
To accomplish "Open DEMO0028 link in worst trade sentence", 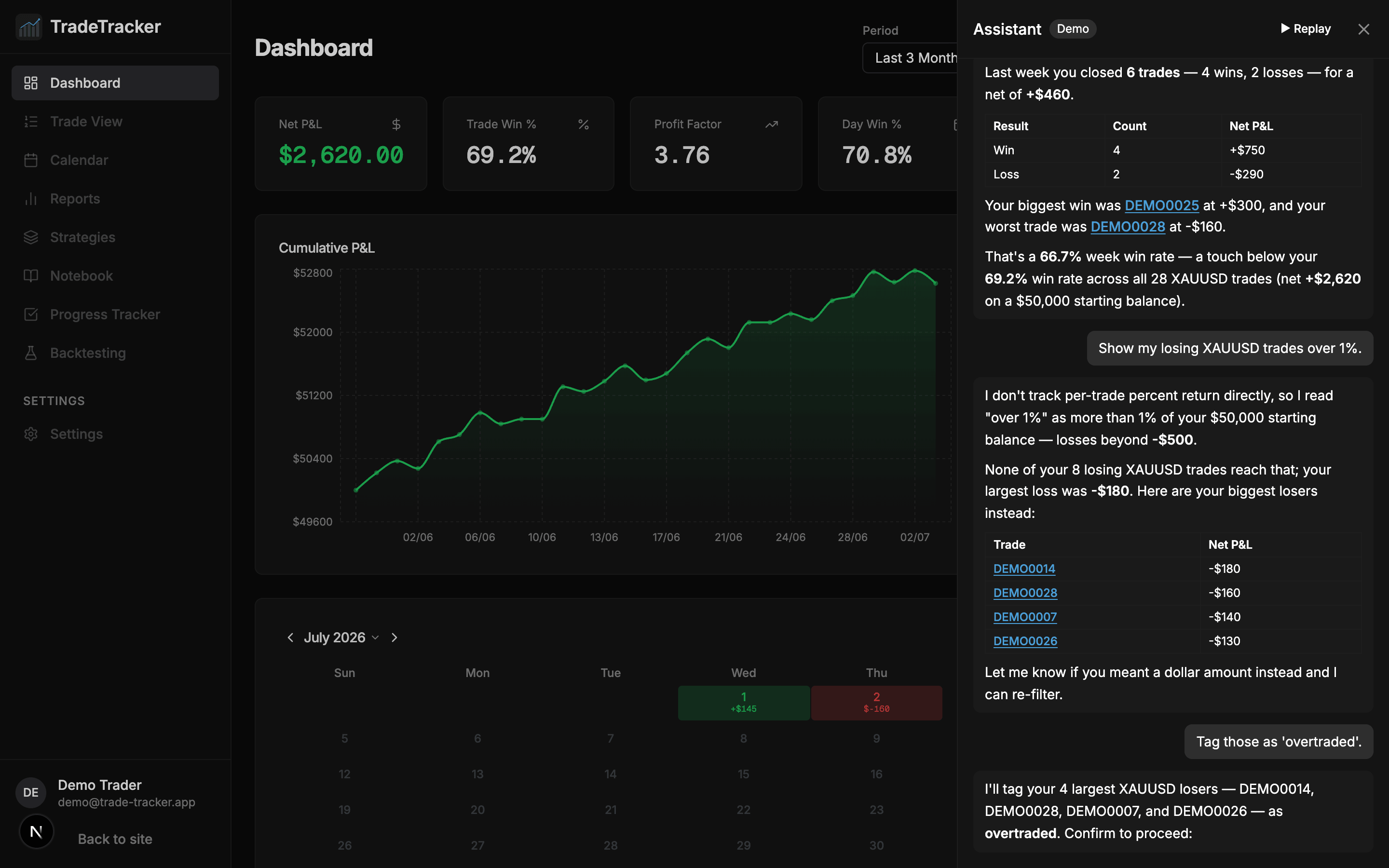I will (x=1128, y=227).
